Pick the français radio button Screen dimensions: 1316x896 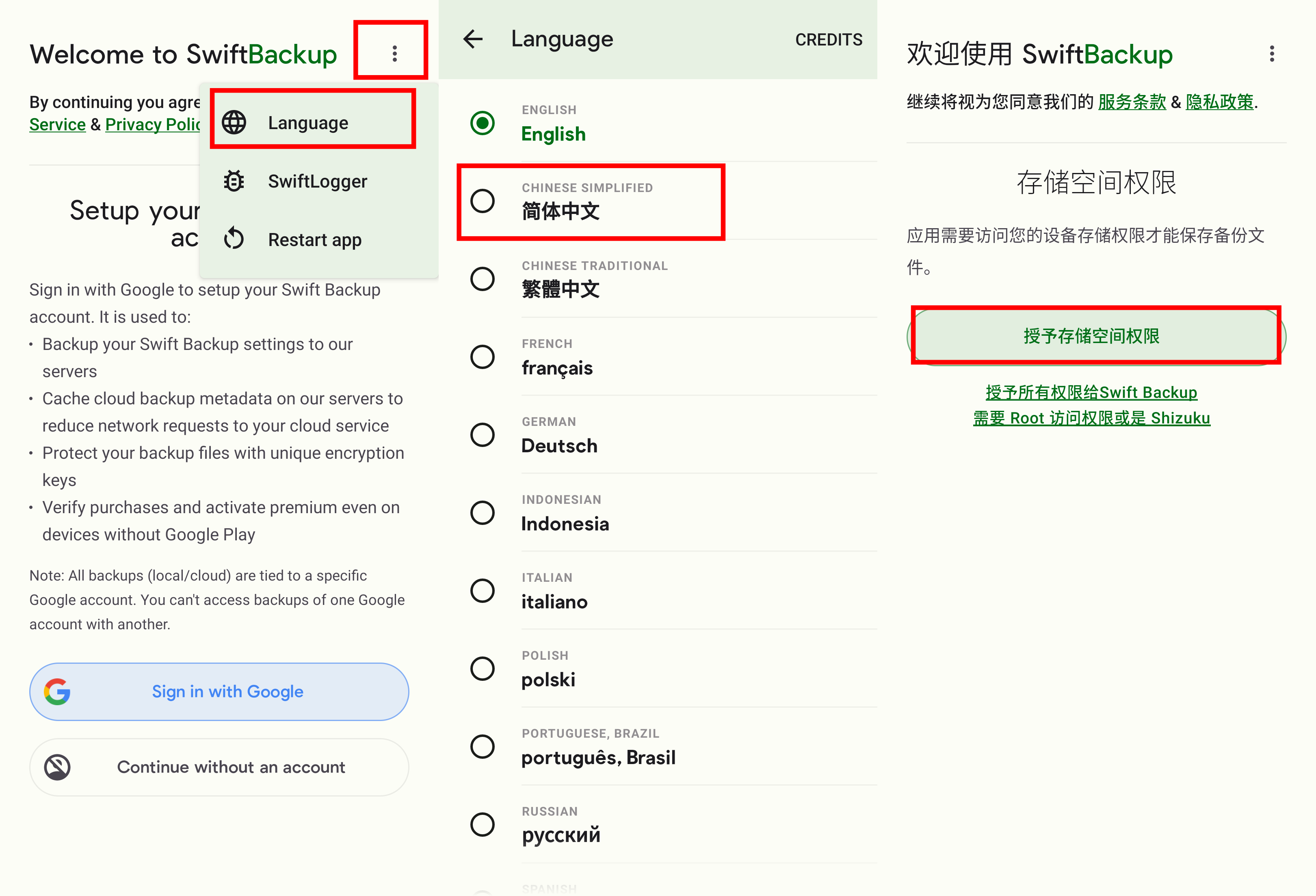point(483,356)
